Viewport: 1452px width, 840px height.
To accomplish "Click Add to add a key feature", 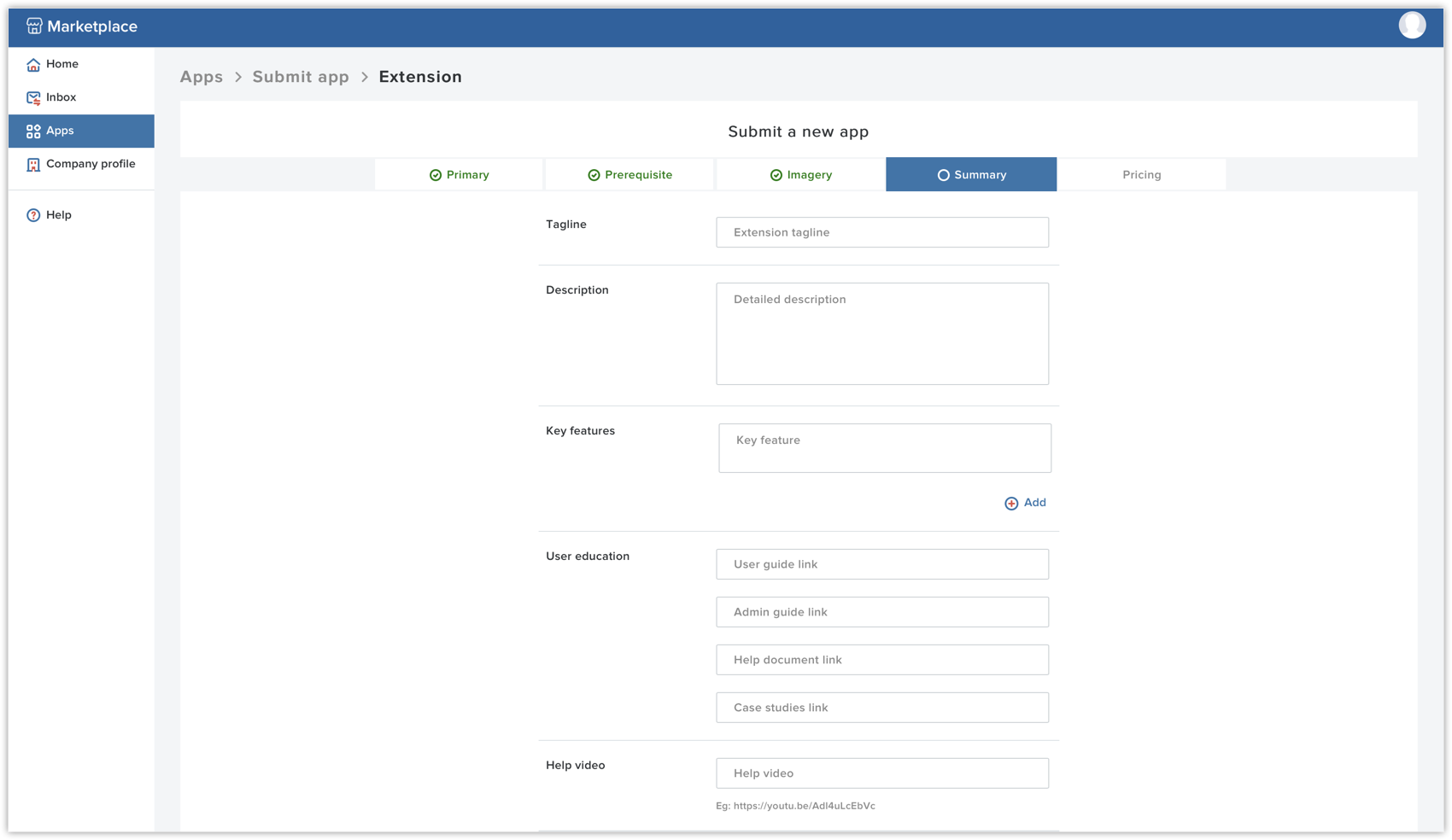I will pos(1025,503).
